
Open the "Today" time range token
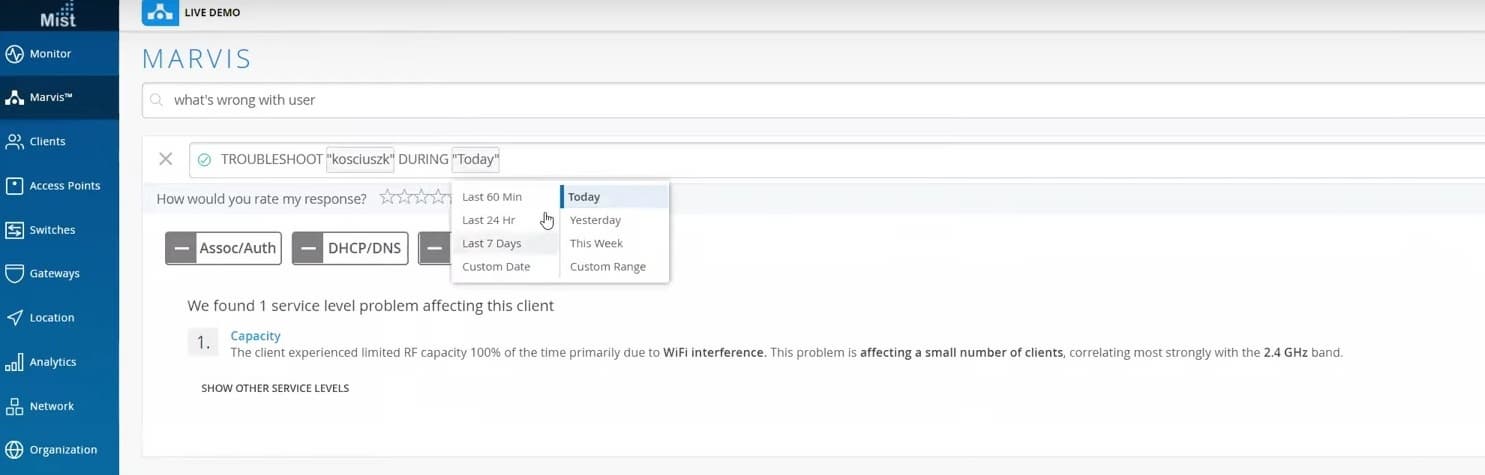[x=476, y=159]
